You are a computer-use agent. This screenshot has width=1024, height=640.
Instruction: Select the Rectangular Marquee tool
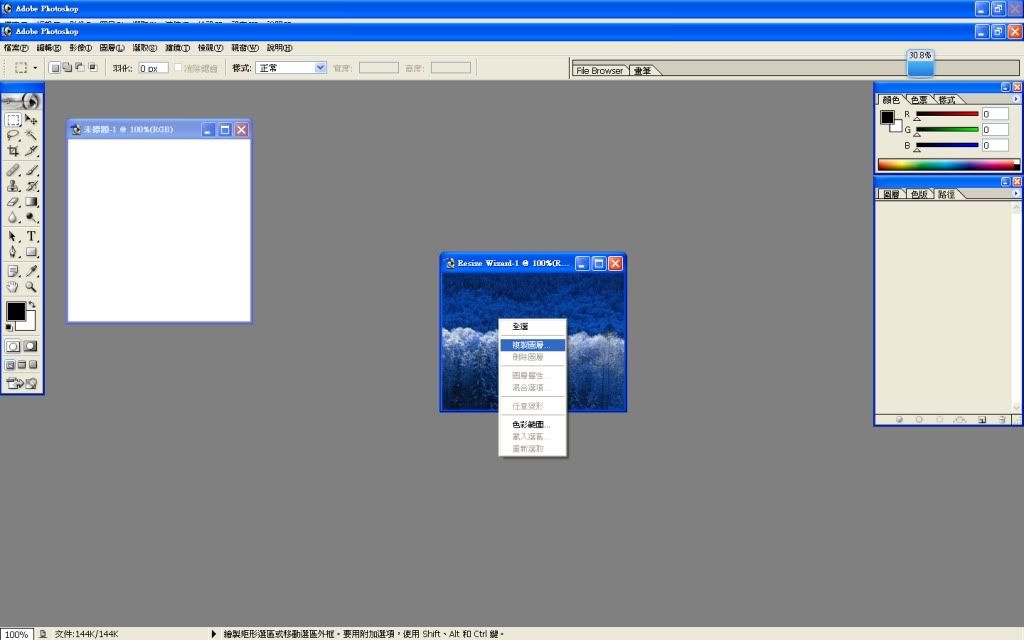tap(13, 119)
